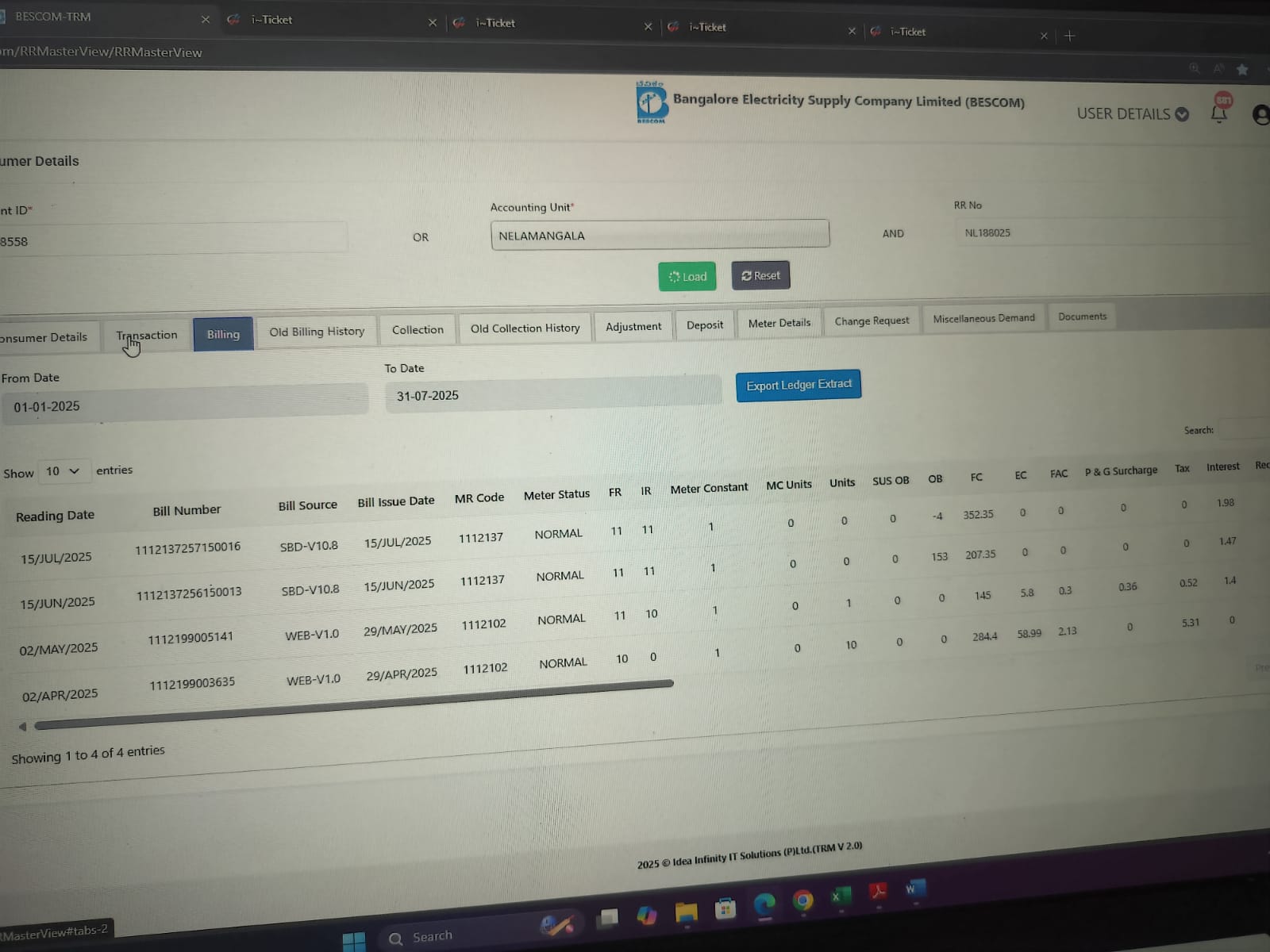This screenshot has height=952, width=1270.
Task: Click the Account ID input field
Action: point(173,239)
